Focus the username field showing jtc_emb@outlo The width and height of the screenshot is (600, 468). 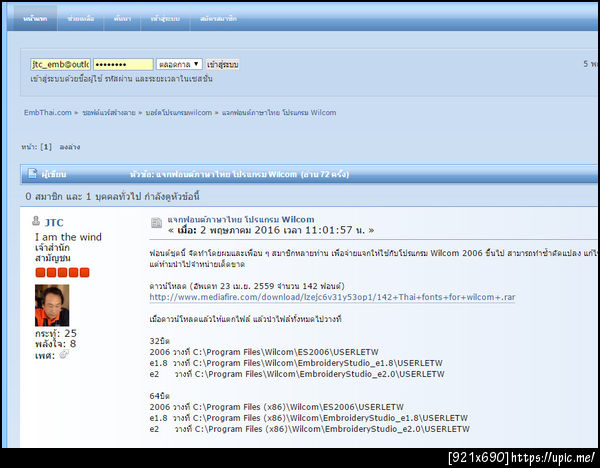point(60,64)
